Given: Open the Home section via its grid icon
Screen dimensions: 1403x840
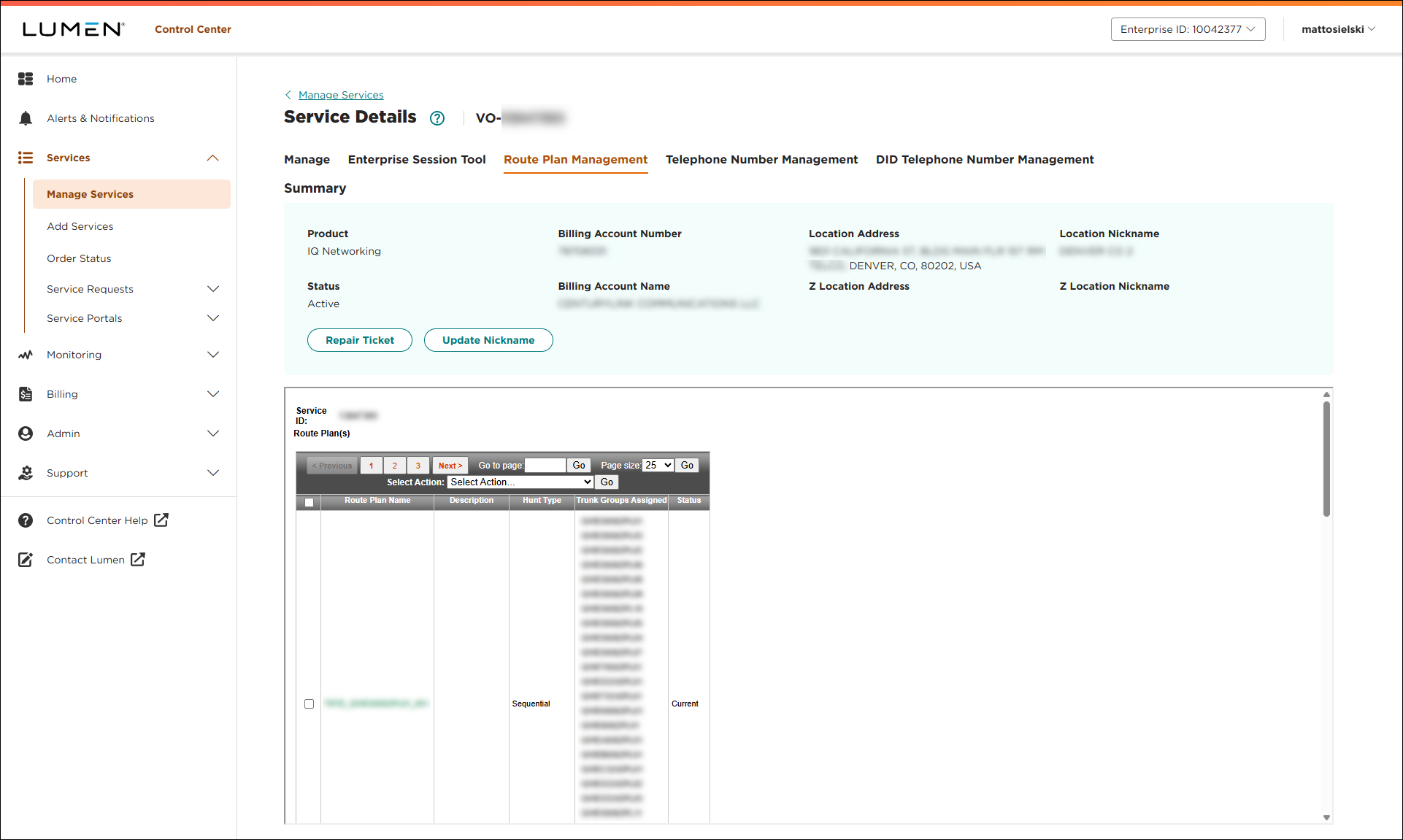Looking at the screenshot, I should pyautogui.click(x=26, y=79).
